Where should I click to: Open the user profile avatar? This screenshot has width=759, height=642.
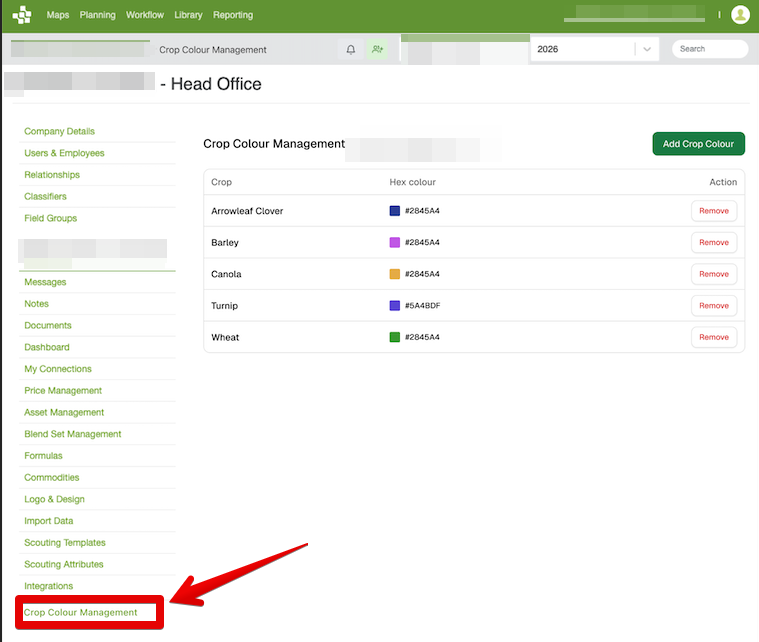click(740, 15)
